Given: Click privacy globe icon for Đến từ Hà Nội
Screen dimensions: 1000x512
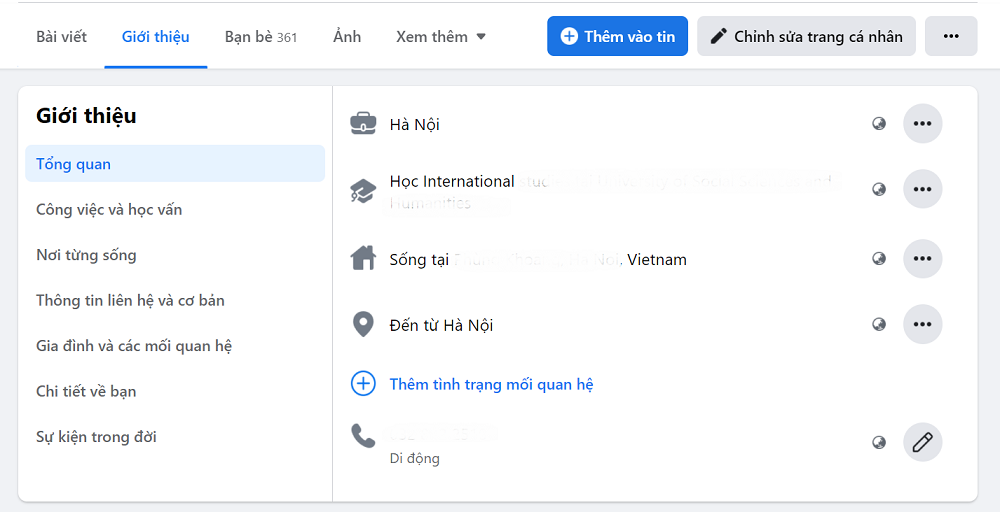Looking at the screenshot, I should pyautogui.click(x=879, y=324).
